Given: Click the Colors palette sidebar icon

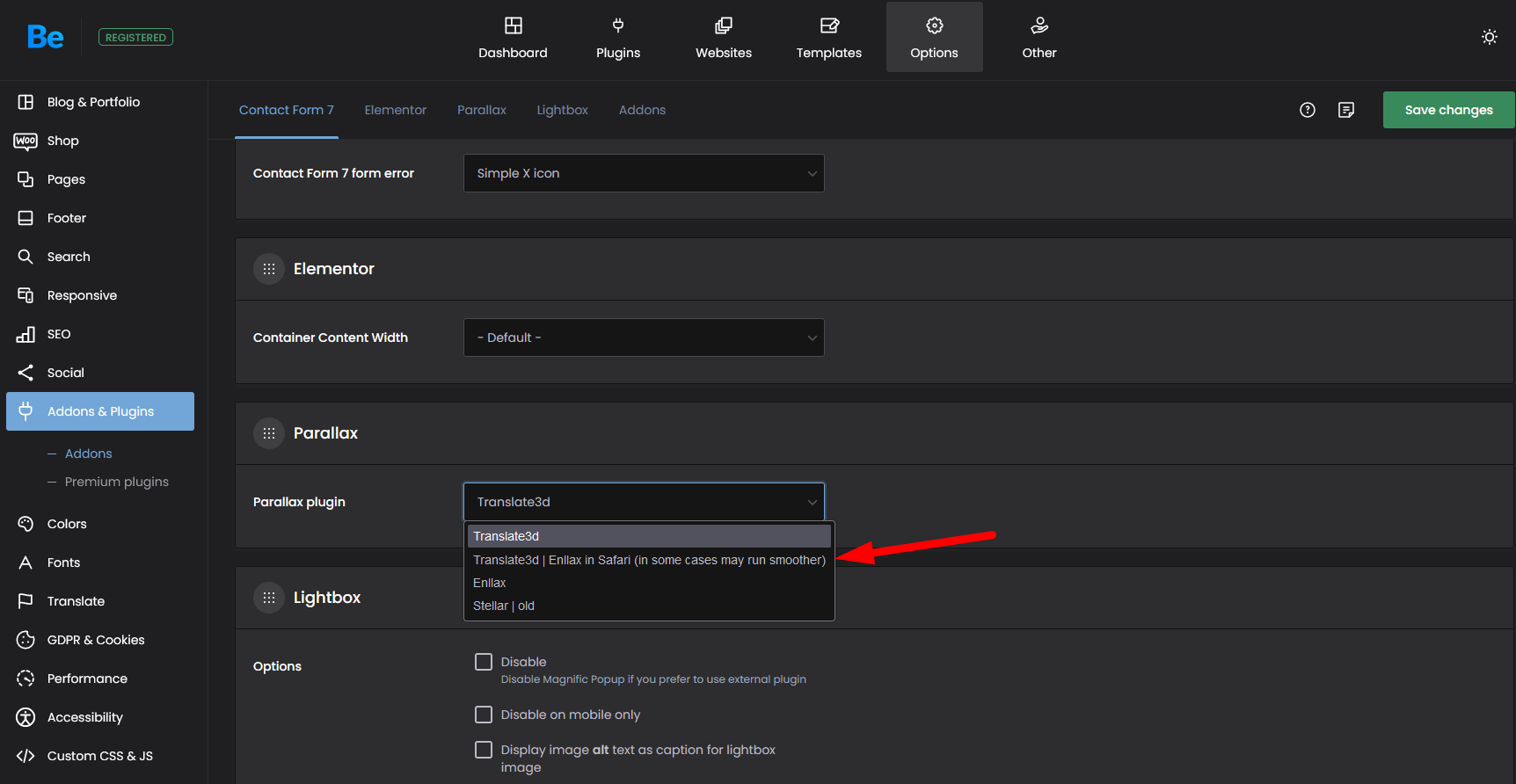Looking at the screenshot, I should 26,524.
